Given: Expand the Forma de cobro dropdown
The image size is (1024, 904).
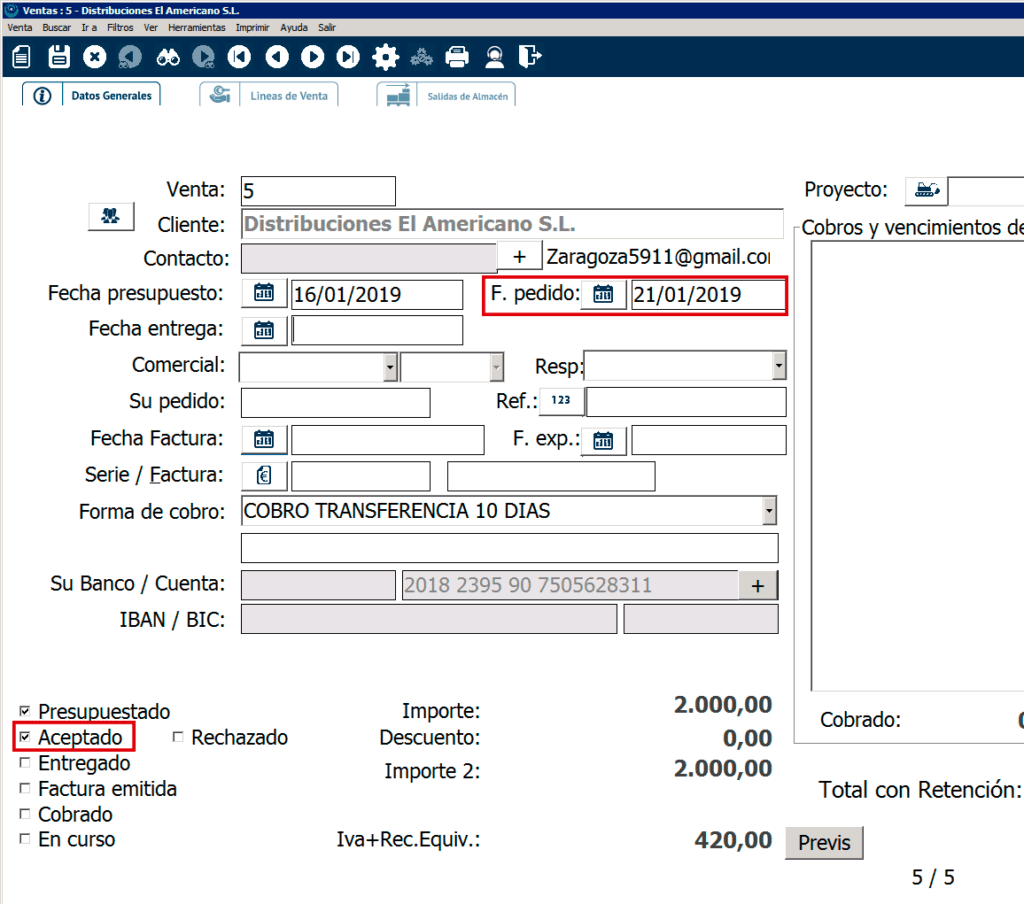Looking at the screenshot, I should pyautogui.click(x=768, y=512).
